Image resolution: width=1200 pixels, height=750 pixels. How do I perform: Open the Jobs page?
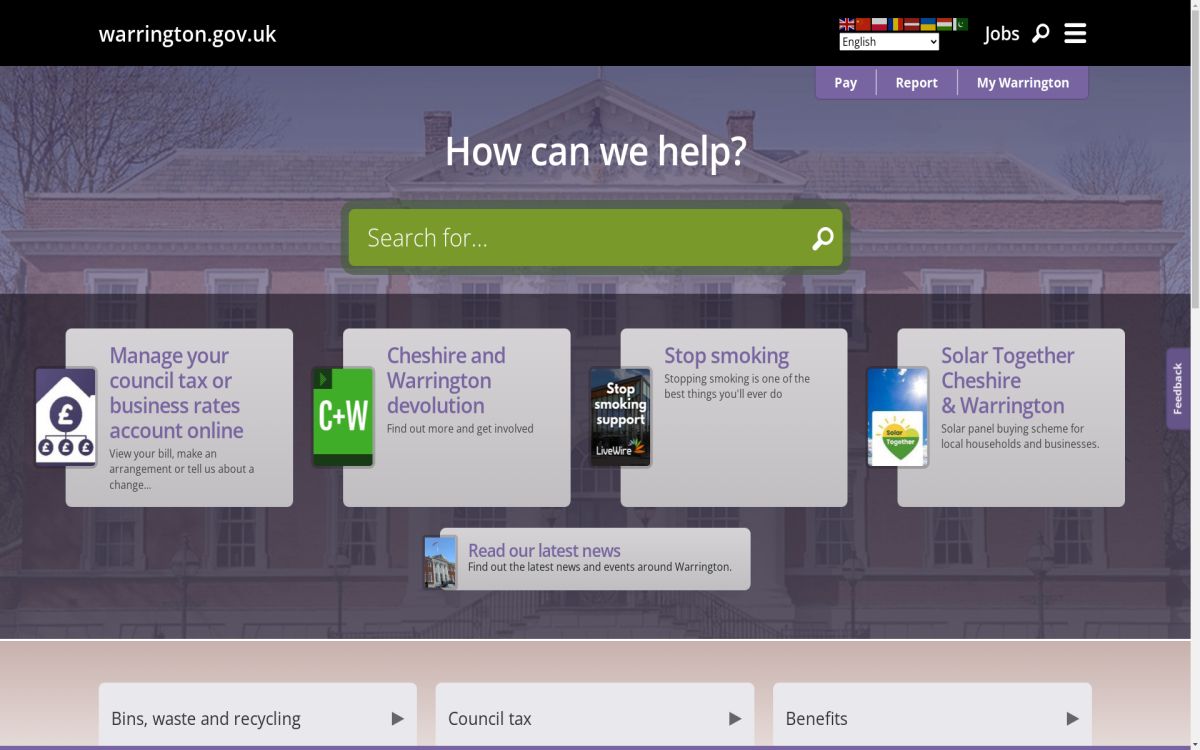(x=1001, y=33)
